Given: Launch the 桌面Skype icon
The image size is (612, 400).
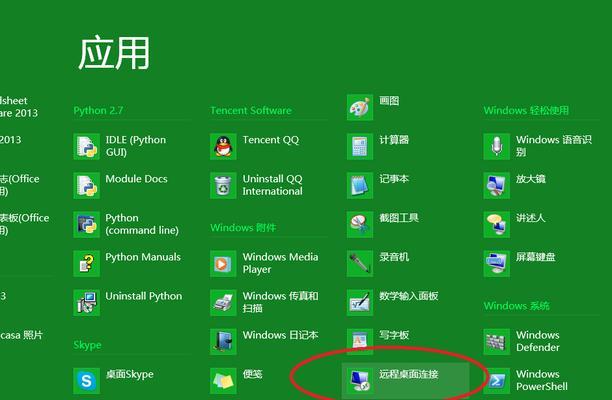Looking at the screenshot, I should (x=86, y=380).
